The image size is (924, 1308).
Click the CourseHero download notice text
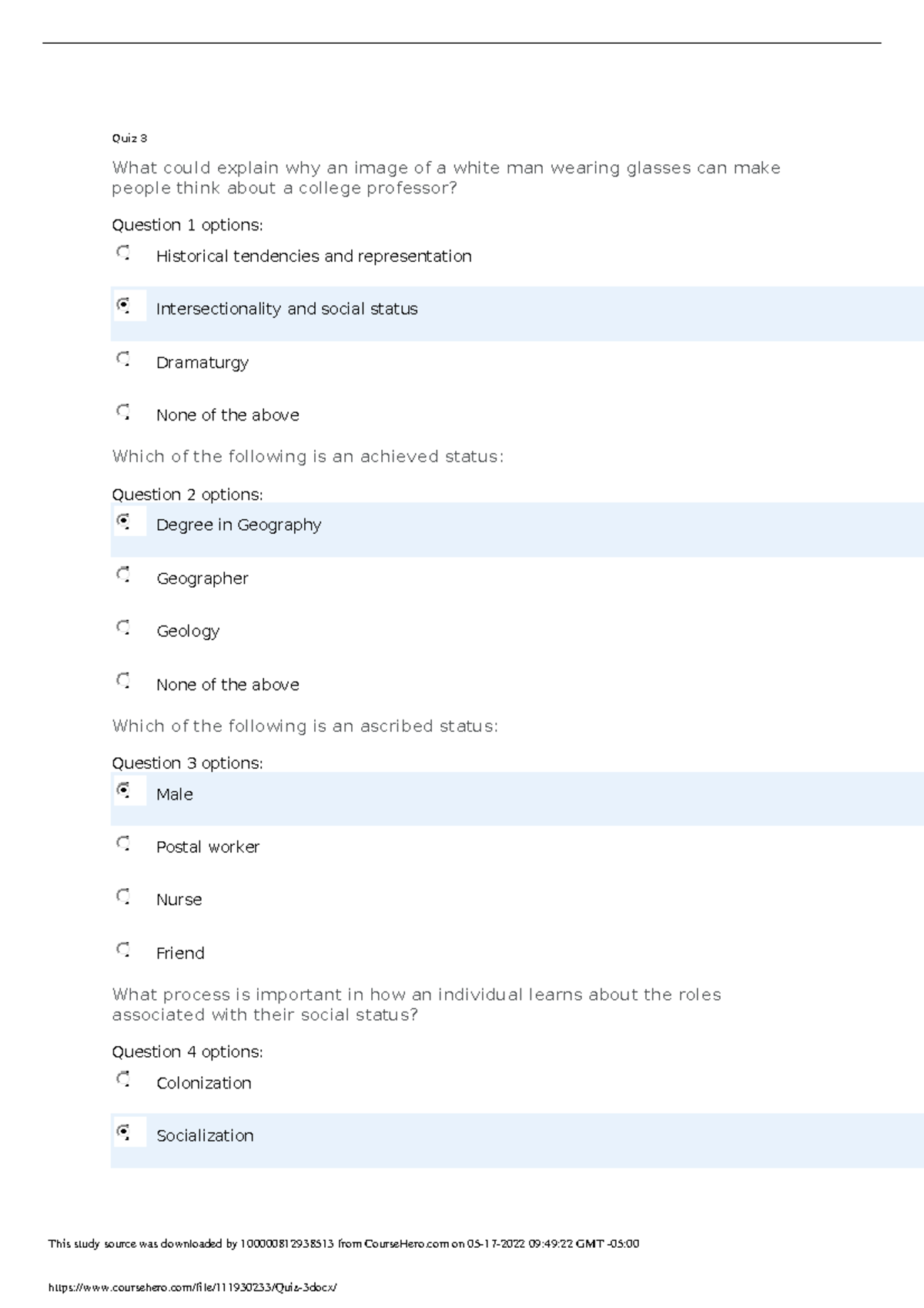(343, 1243)
